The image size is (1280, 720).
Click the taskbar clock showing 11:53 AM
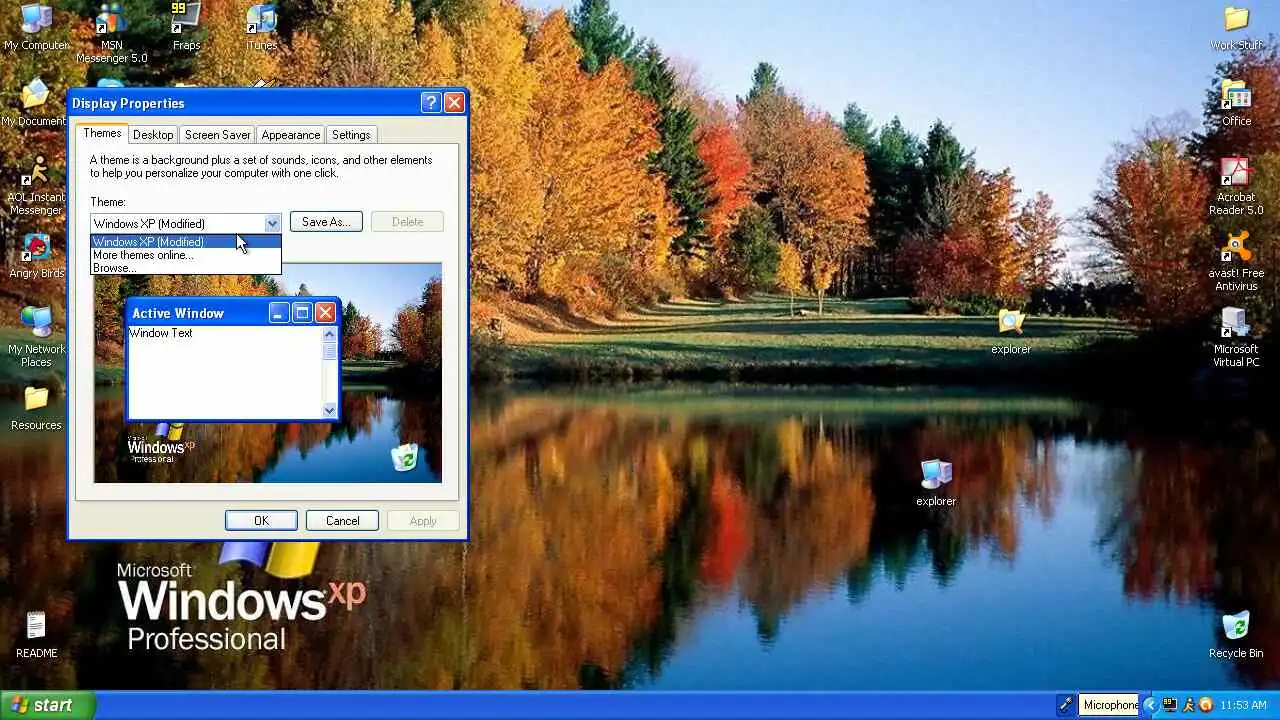pos(1245,705)
